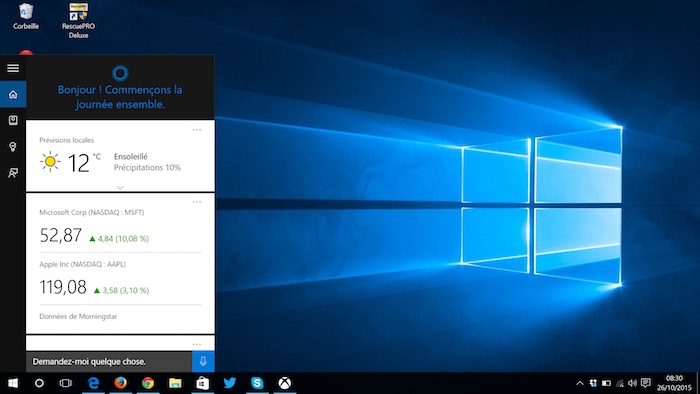Viewport: 700px width, 394px height.
Task: Click the battery tray icon
Action: (606, 383)
